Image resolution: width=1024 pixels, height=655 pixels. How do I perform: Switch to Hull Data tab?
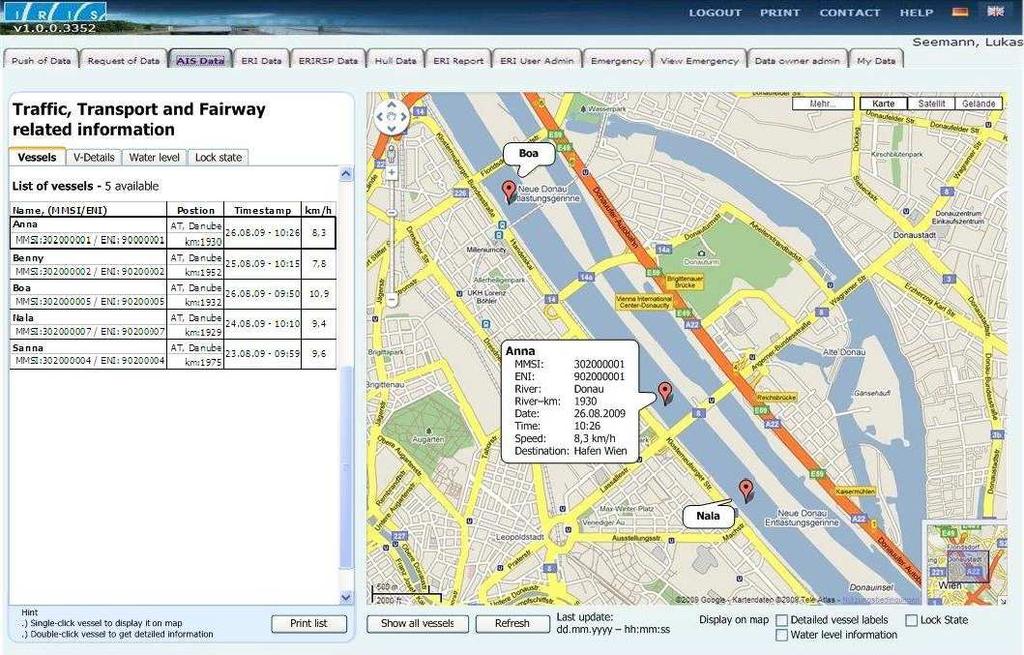pyautogui.click(x=396, y=60)
